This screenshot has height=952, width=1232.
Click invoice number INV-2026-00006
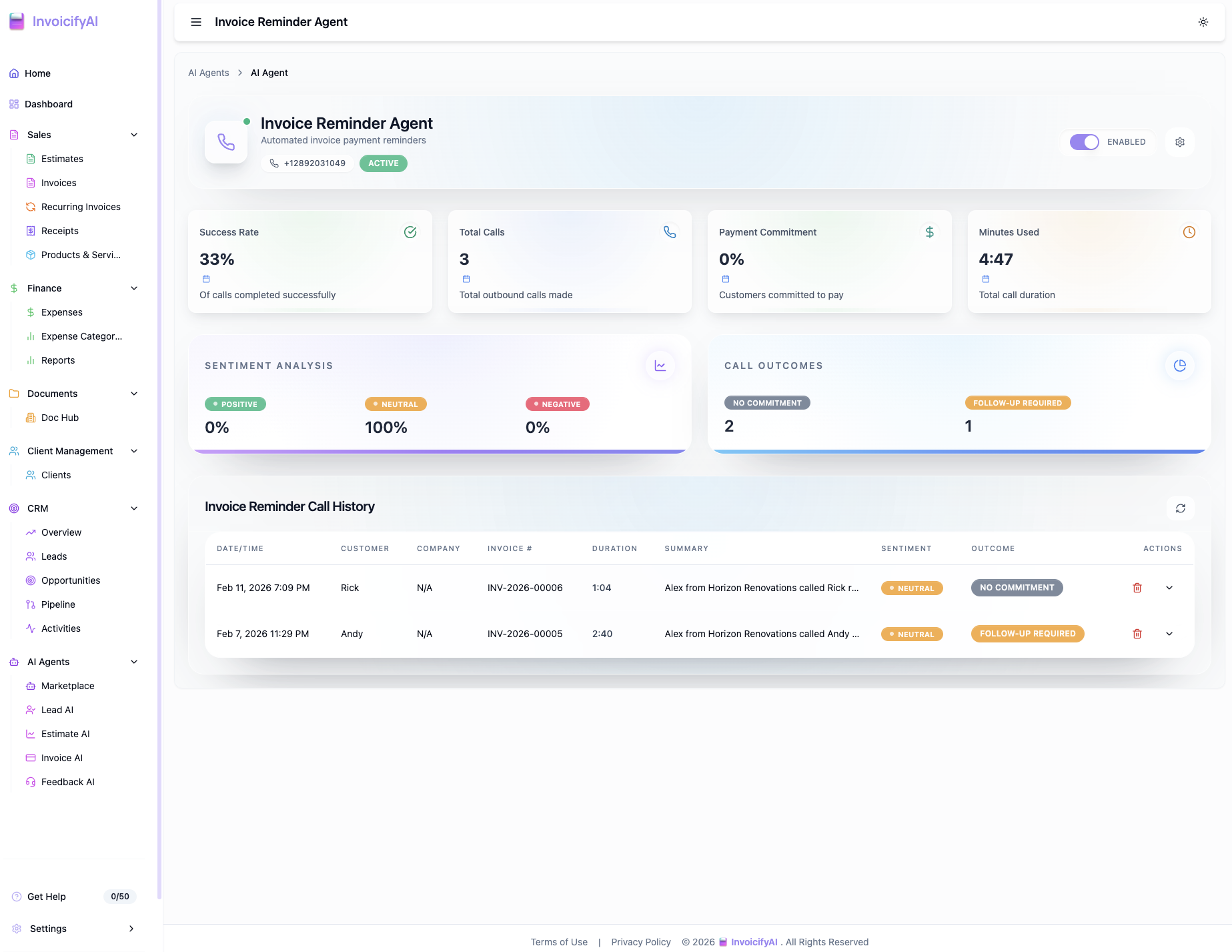(x=525, y=588)
